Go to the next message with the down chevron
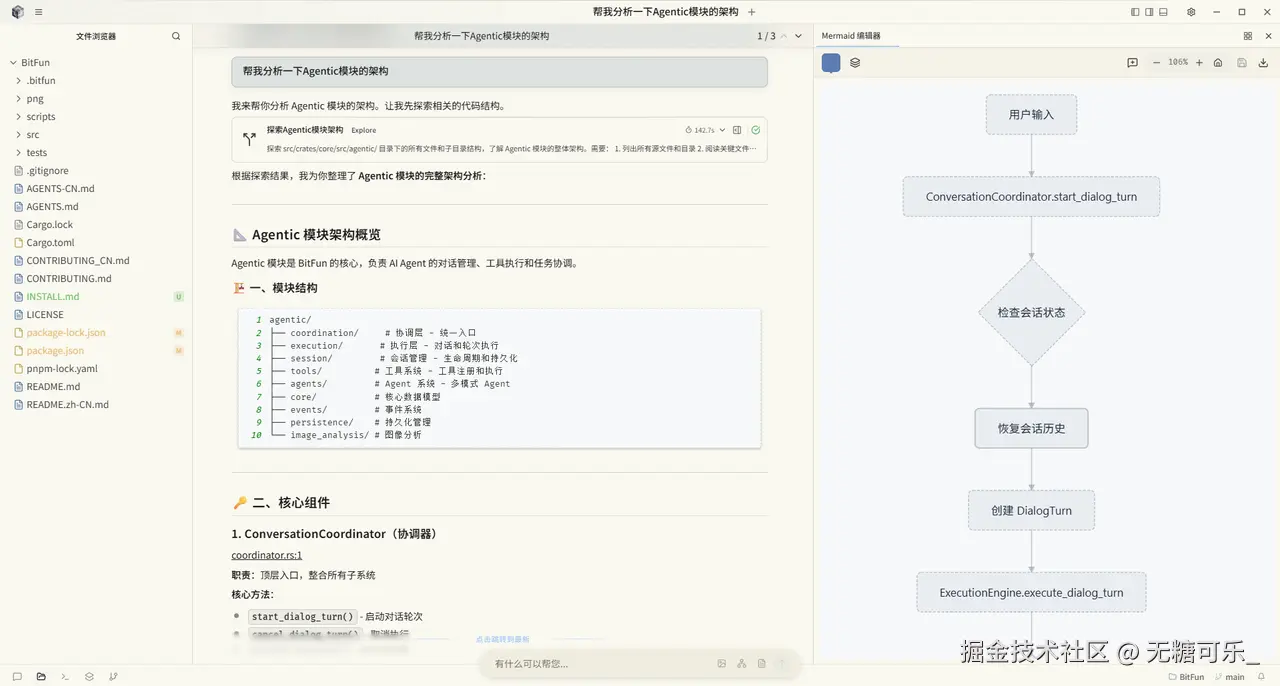1280x686 pixels. [x=798, y=36]
